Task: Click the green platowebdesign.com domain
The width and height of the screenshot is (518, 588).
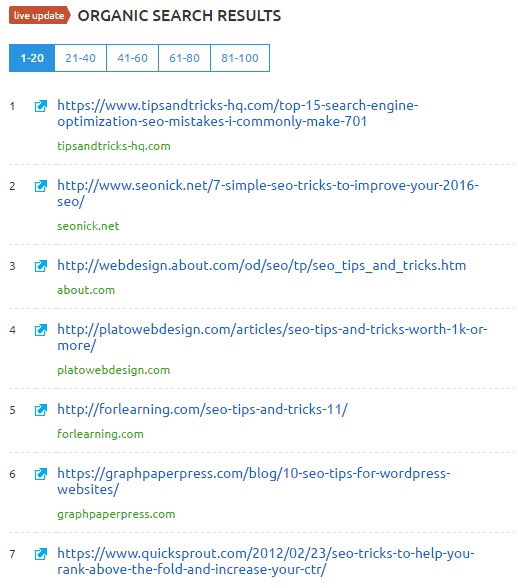Action: pyautogui.click(x=113, y=370)
